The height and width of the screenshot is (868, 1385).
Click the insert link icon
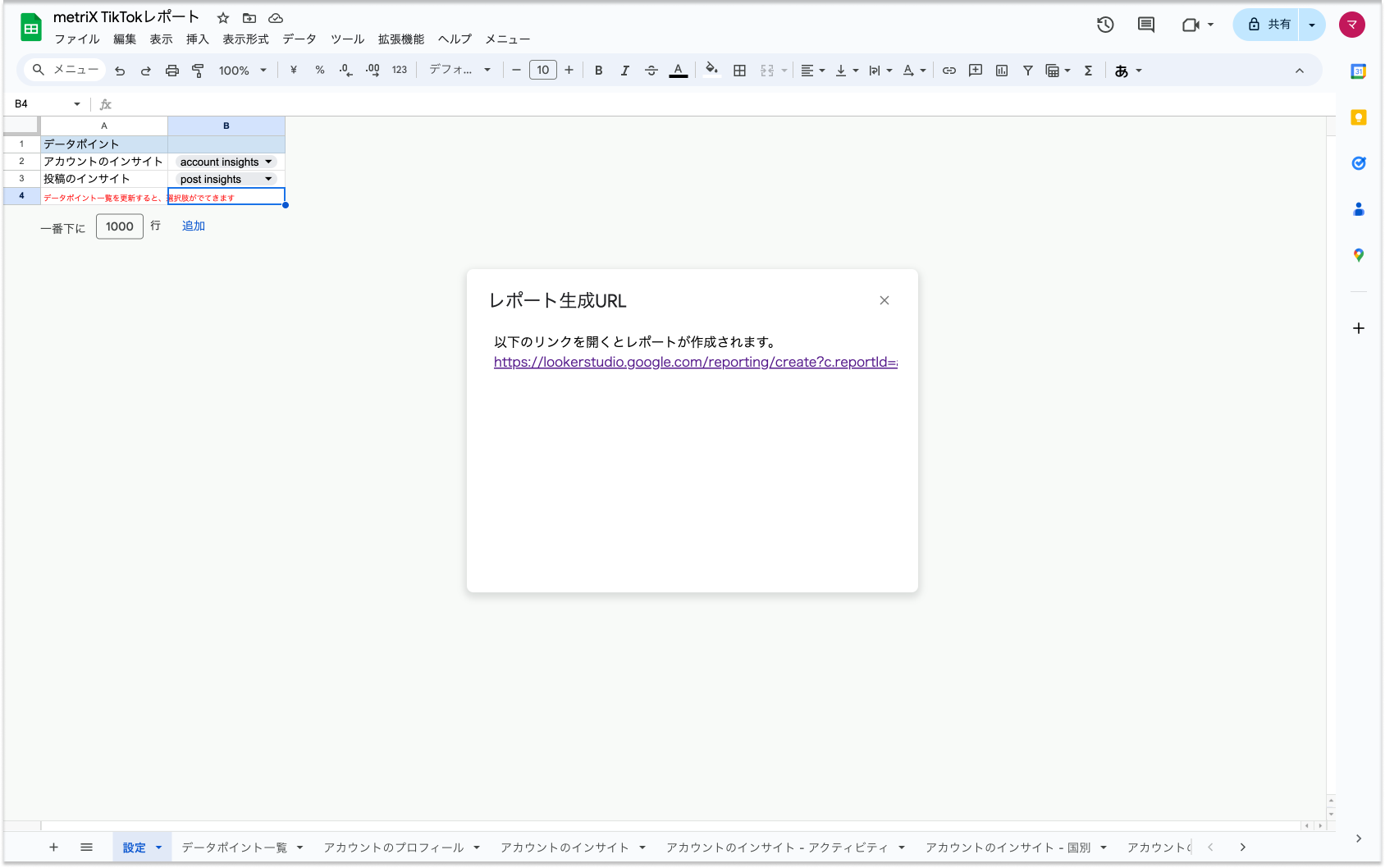tap(949, 71)
